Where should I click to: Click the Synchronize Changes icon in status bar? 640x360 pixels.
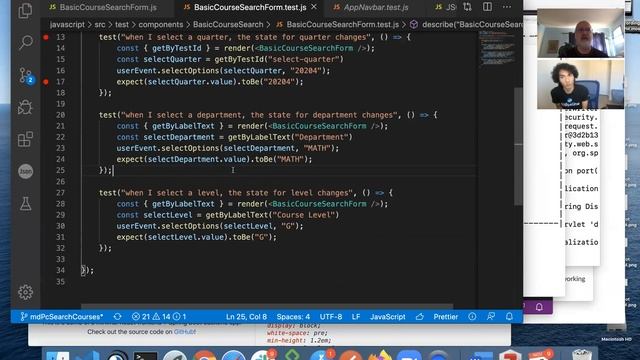[118, 317]
